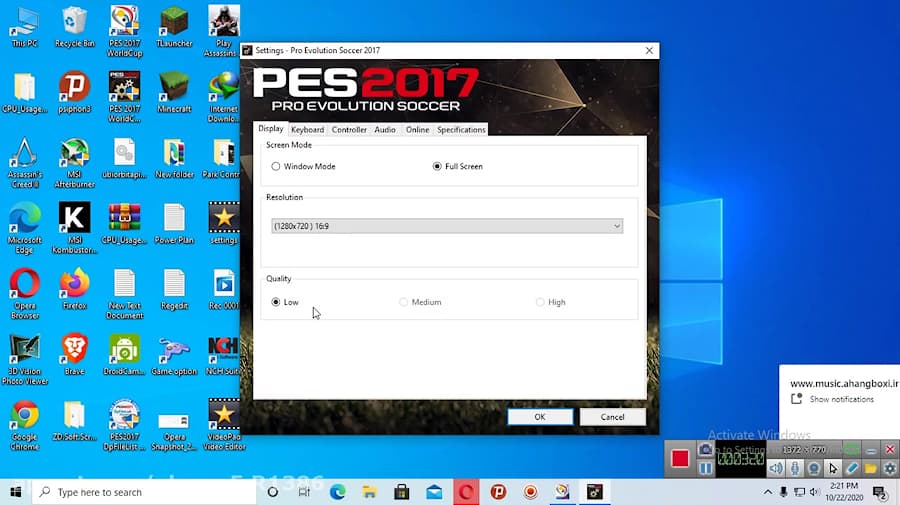Select psiphon3 desktop shortcut
This screenshot has width=900, height=505.
click(75, 93)
